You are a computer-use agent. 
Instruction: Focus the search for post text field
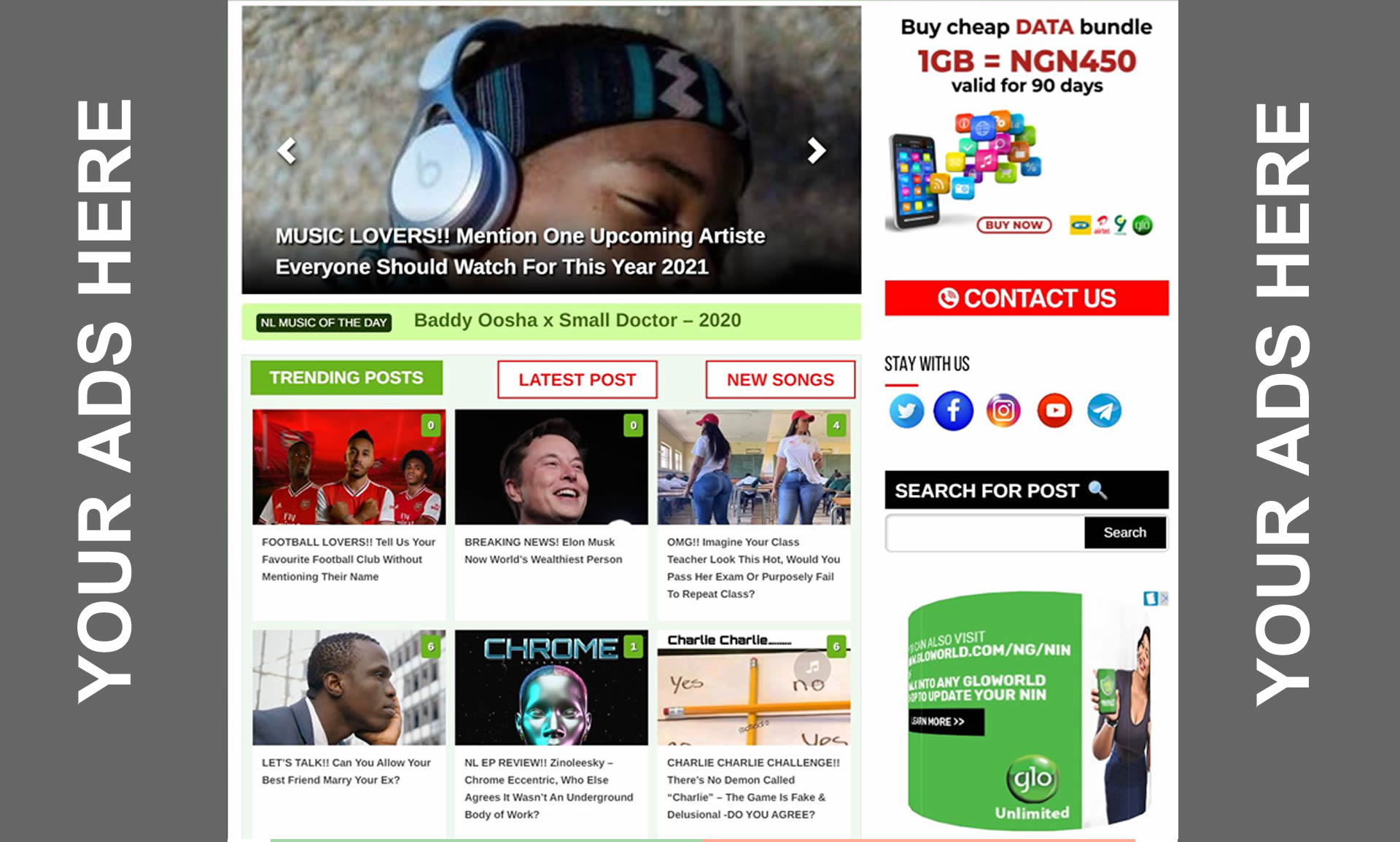(x=984, y=533)
